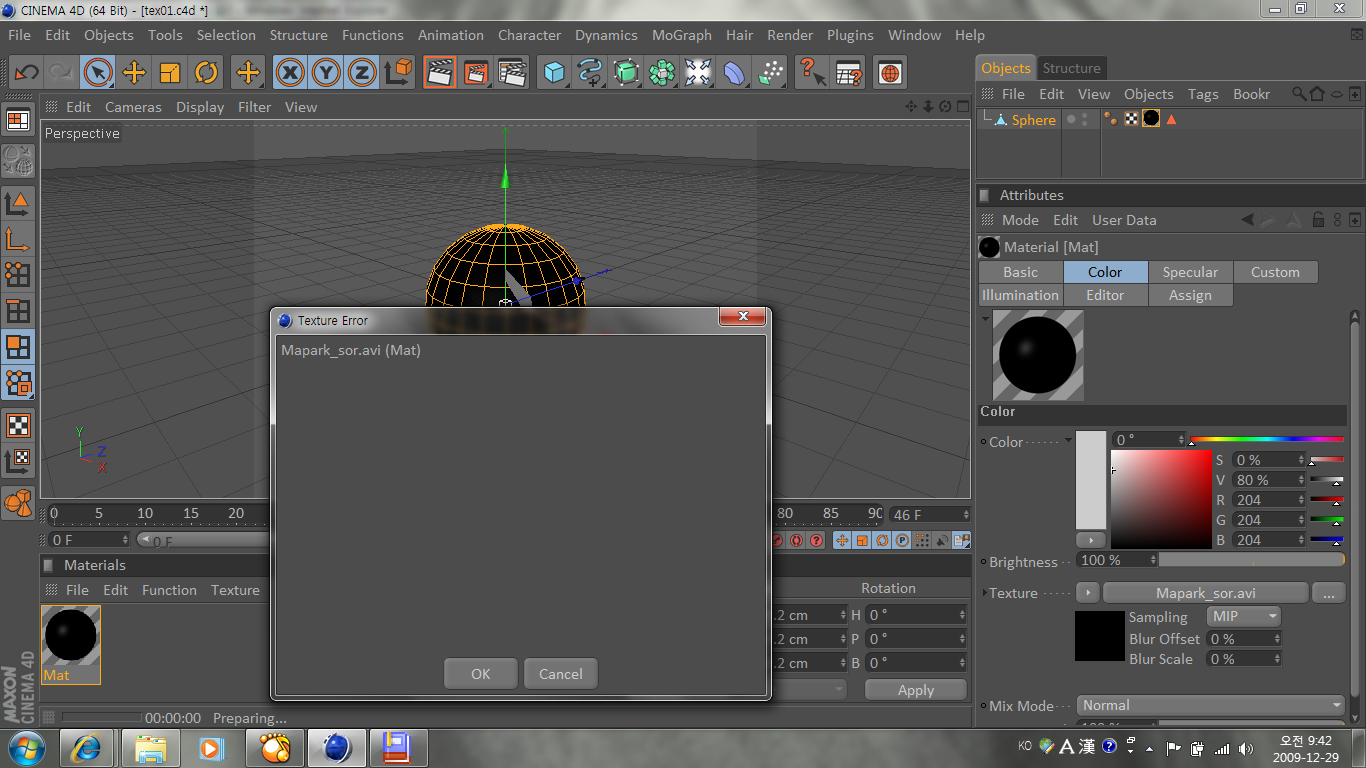Image resolution: width=1366 pixels, height=768 pixels.
Task: Toggle the Z-axis lock
Action: tap(362, 72)
